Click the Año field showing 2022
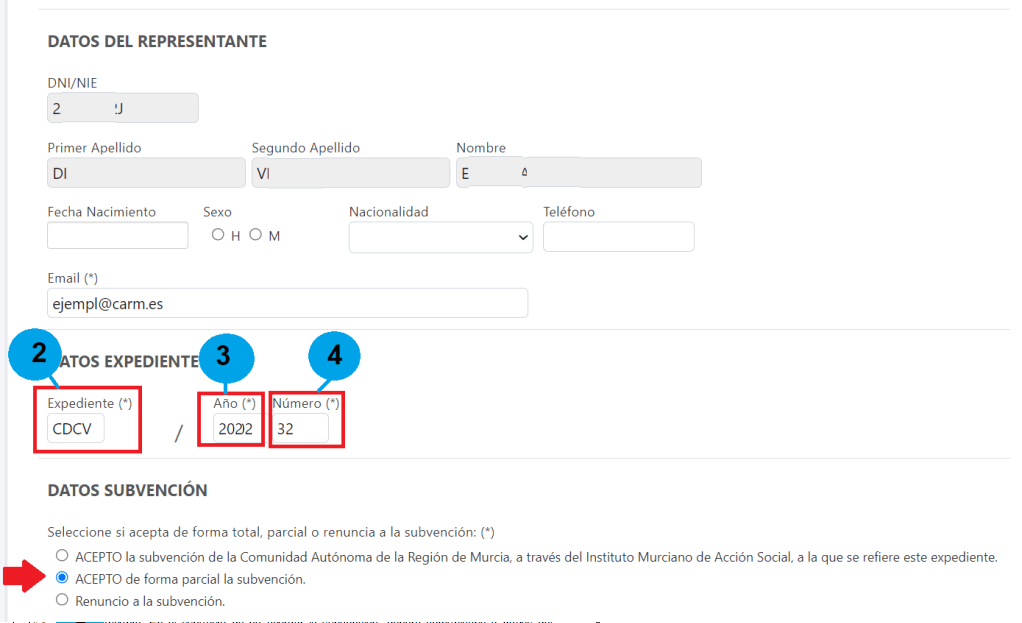 point(235,429)
